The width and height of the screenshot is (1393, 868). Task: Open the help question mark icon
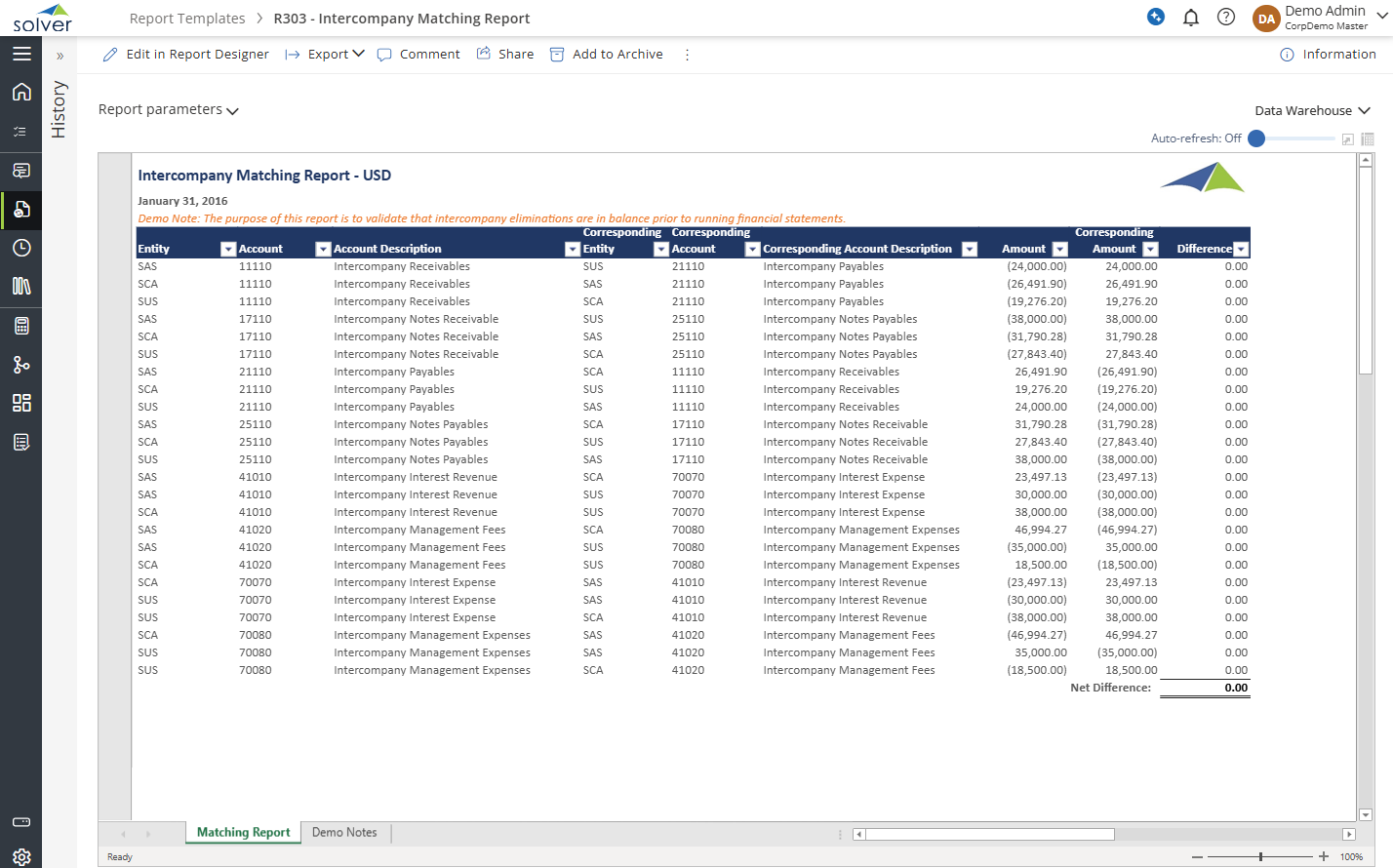coord(1226,18)
